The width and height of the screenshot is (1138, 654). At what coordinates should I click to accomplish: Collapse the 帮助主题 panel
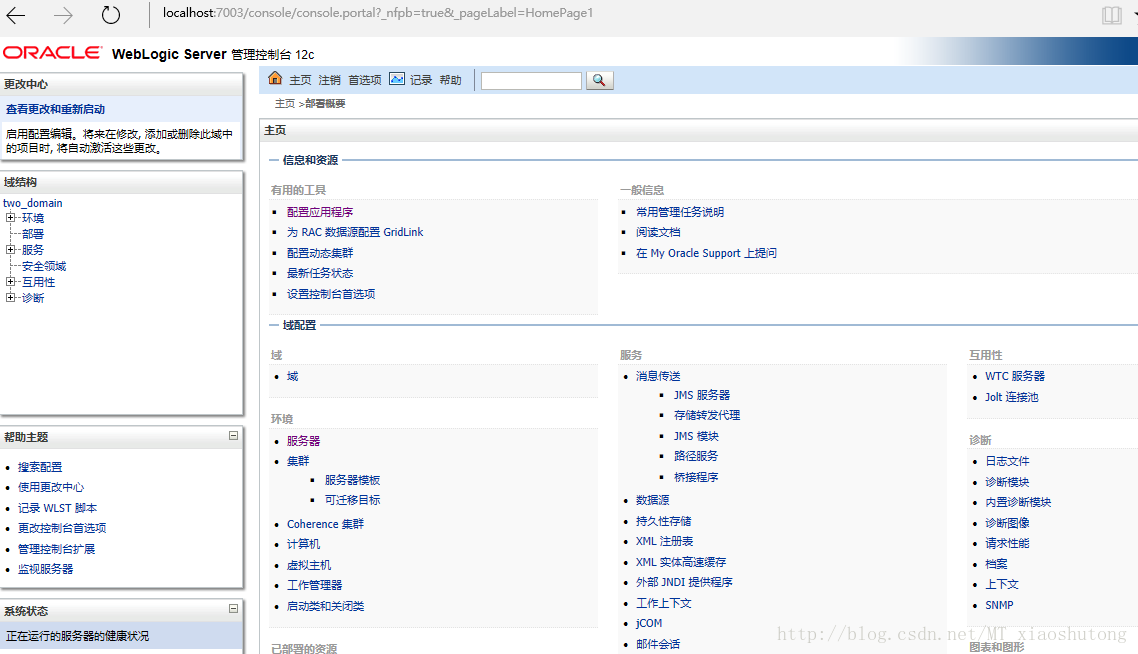click(x=233, y=436)
